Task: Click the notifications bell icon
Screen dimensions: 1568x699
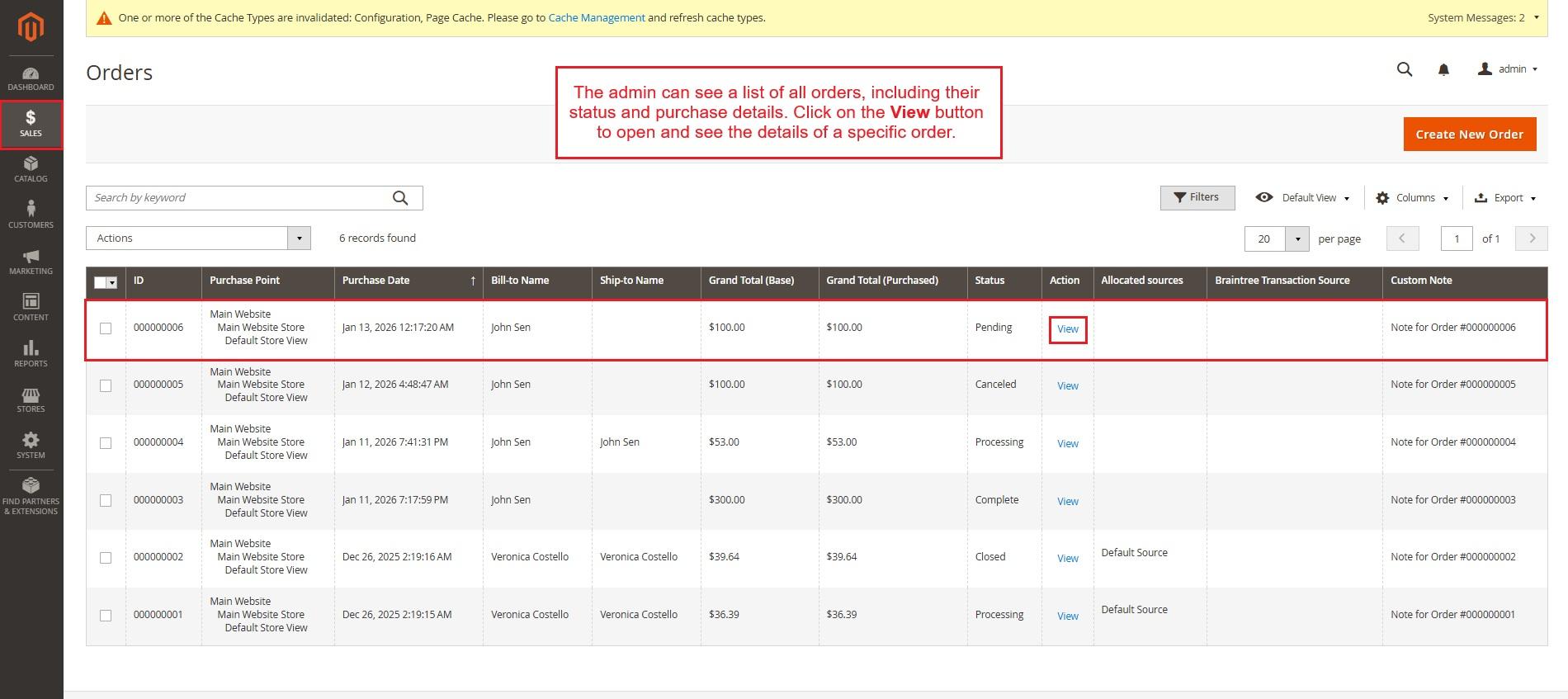Action: coord(1443,70)
